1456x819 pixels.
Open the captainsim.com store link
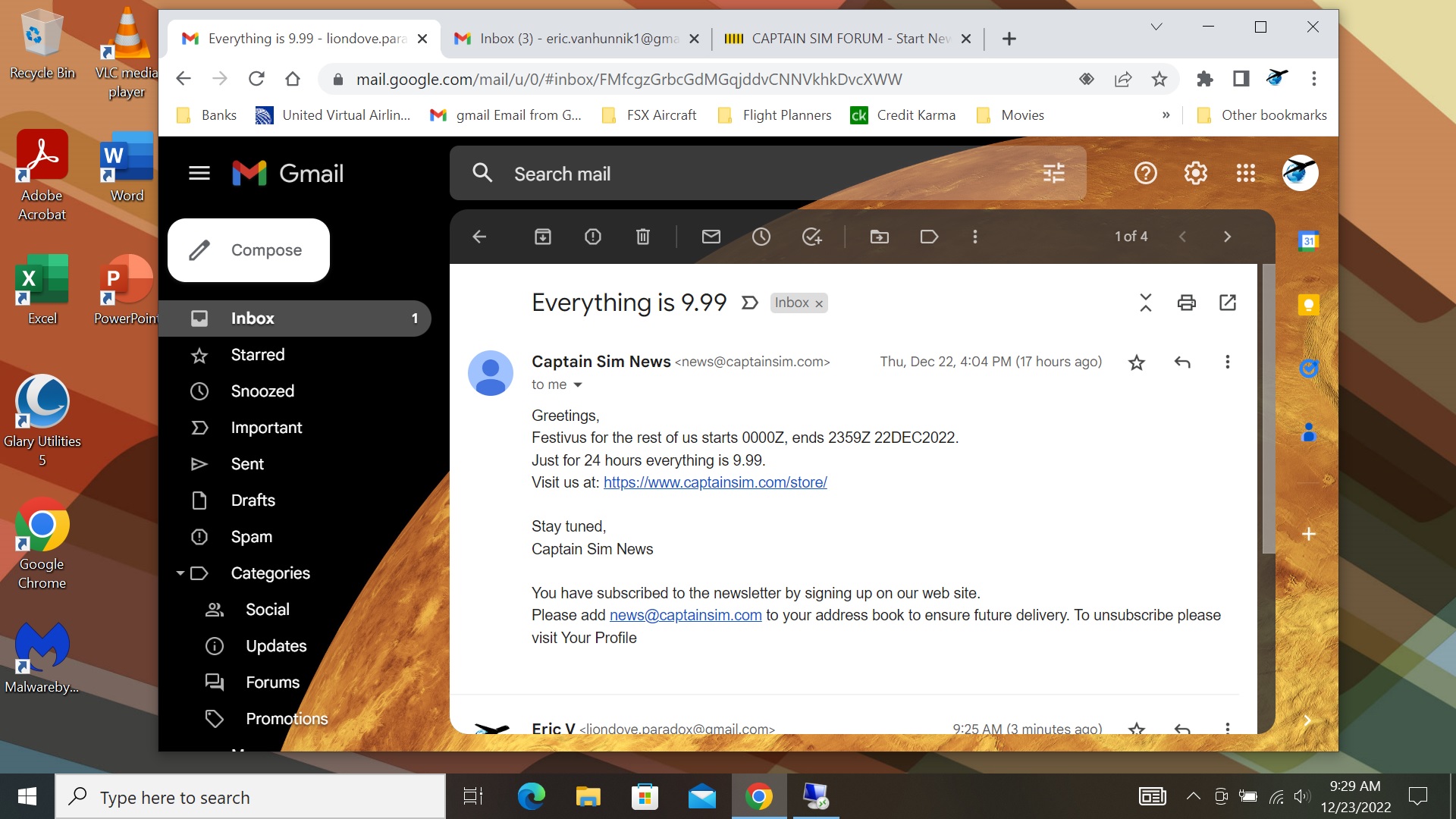714,482
